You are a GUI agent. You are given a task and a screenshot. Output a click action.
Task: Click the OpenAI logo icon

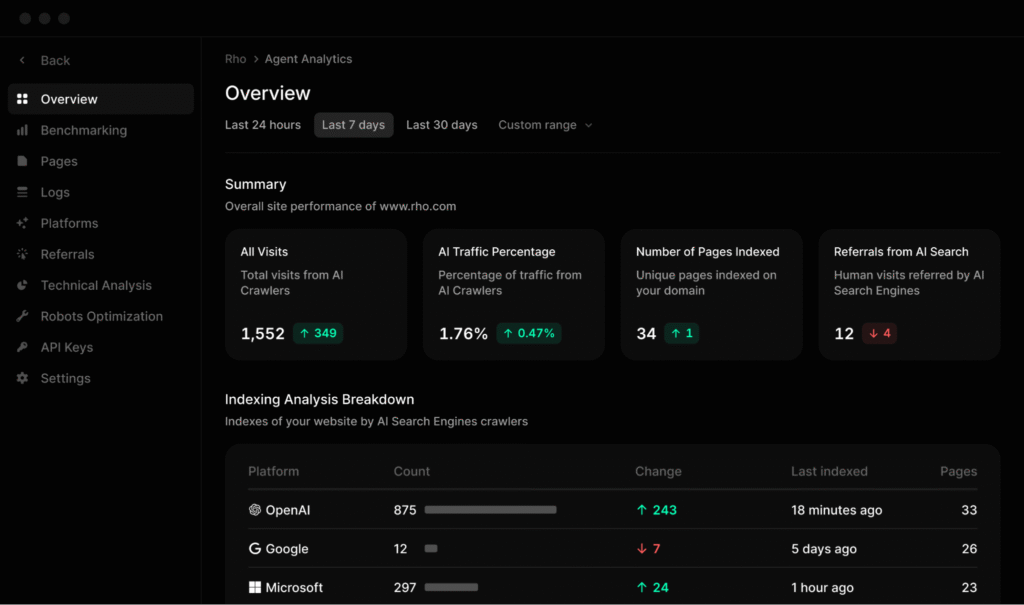point(255,510)
